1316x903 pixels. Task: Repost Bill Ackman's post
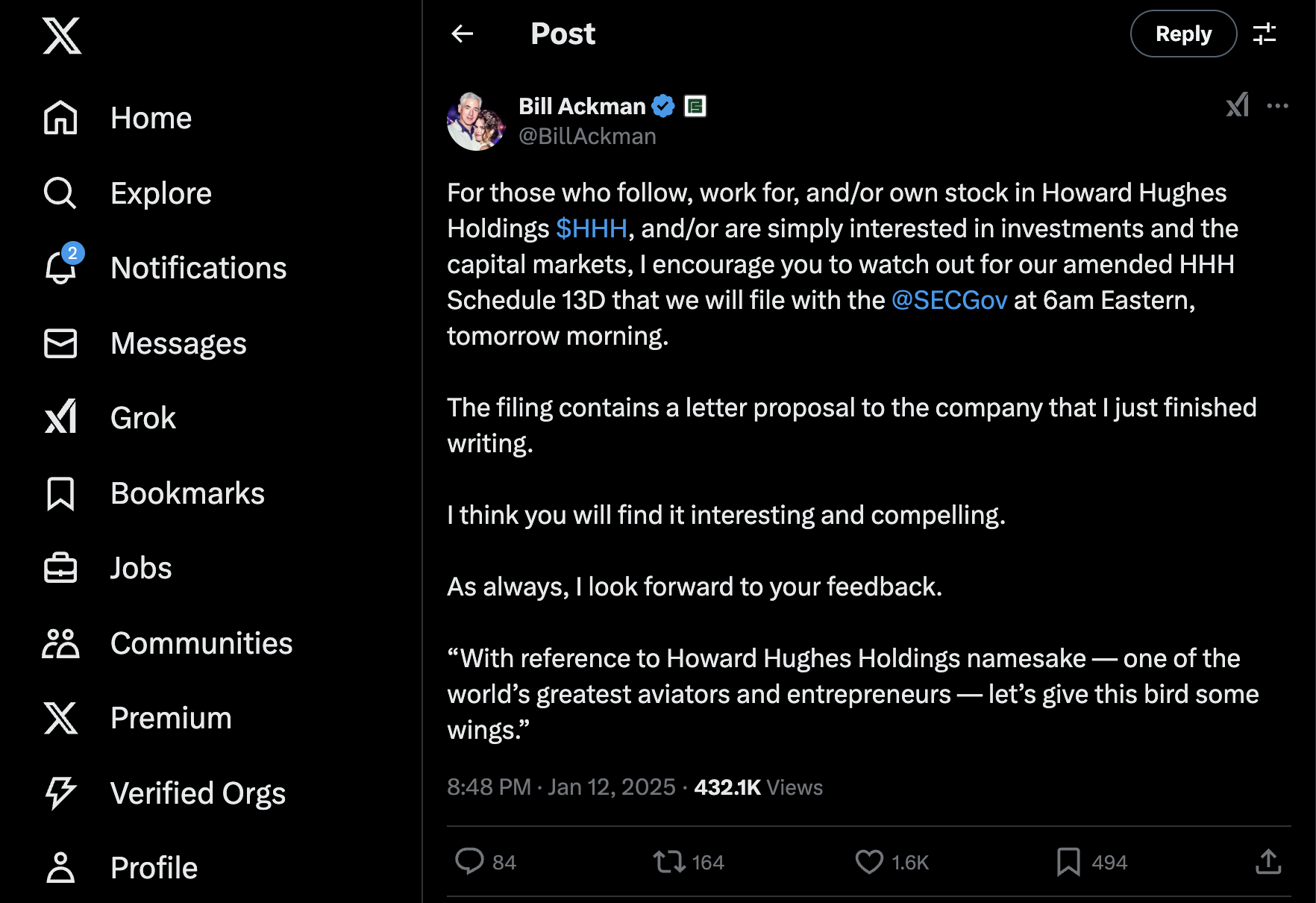[x=668, y=862]
